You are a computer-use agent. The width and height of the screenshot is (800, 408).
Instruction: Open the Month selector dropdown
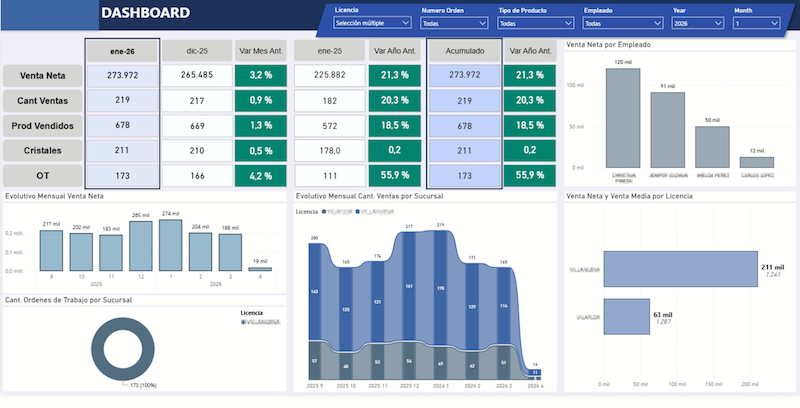click(757, 23)
